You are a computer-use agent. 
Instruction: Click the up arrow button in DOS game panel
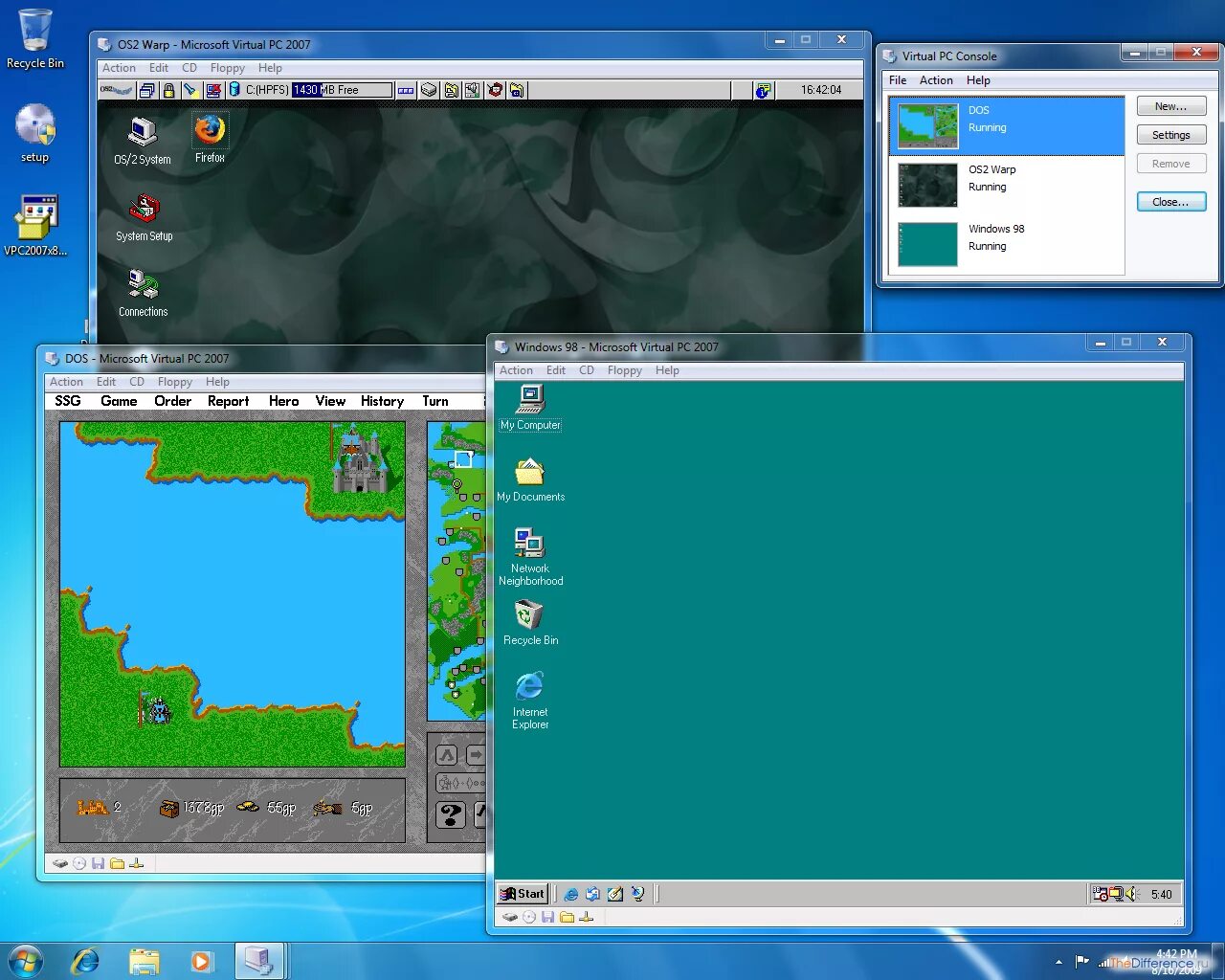tap(447, 755)
